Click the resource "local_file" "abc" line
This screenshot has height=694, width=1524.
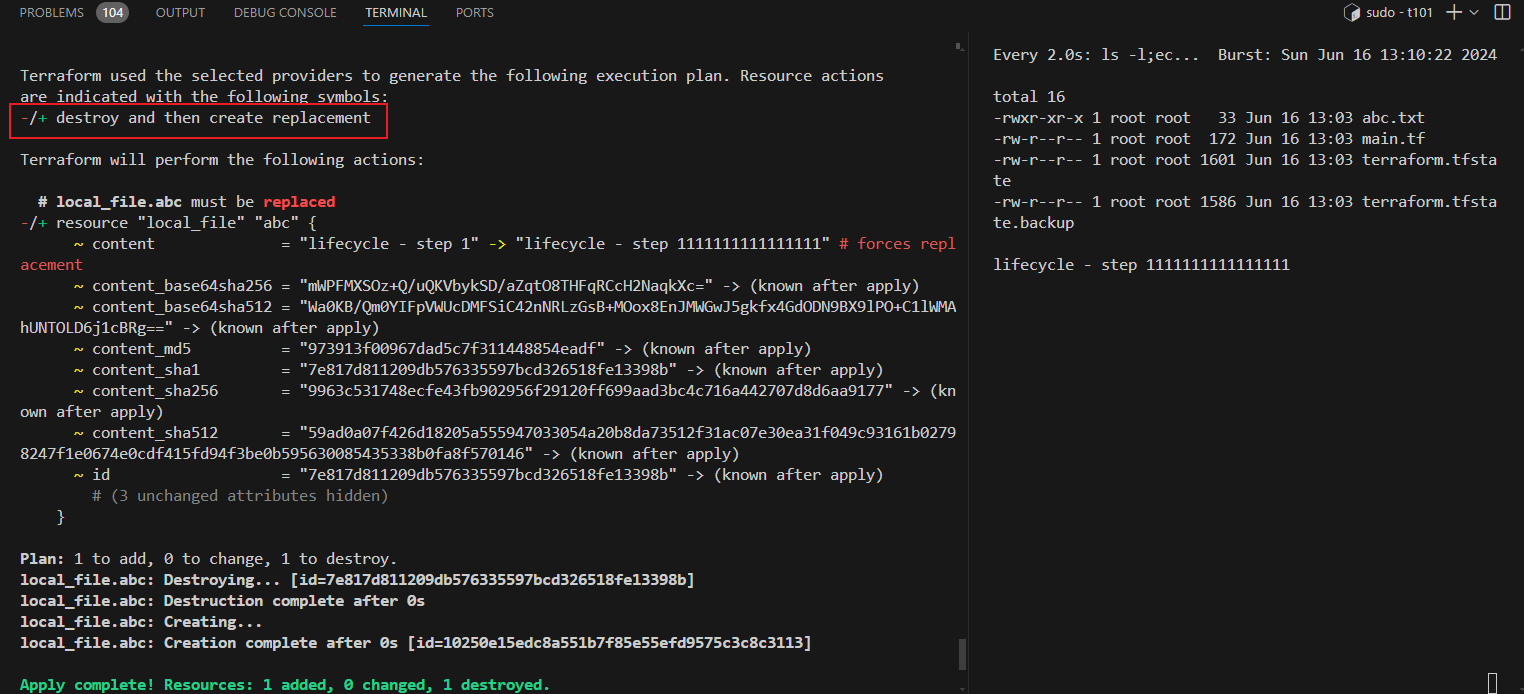click(x=168, y=223)
